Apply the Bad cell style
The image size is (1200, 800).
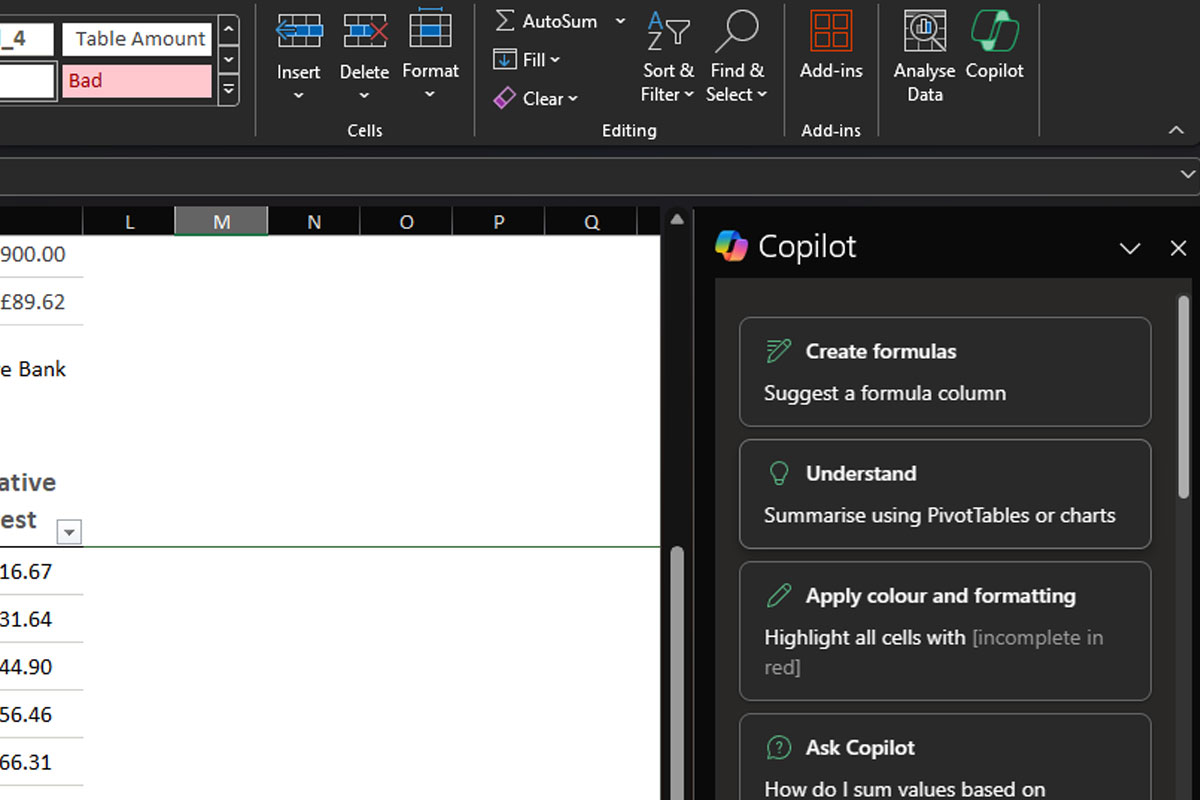click(x=137, y=81)
